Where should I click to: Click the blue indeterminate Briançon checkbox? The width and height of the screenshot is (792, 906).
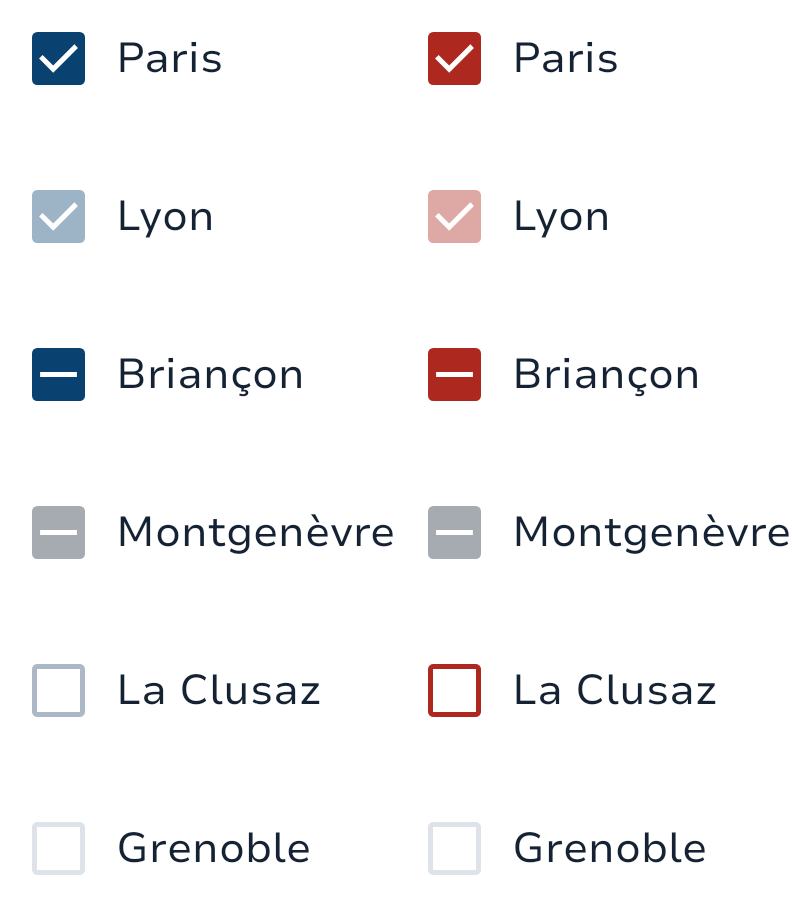[x=58, y=375]
